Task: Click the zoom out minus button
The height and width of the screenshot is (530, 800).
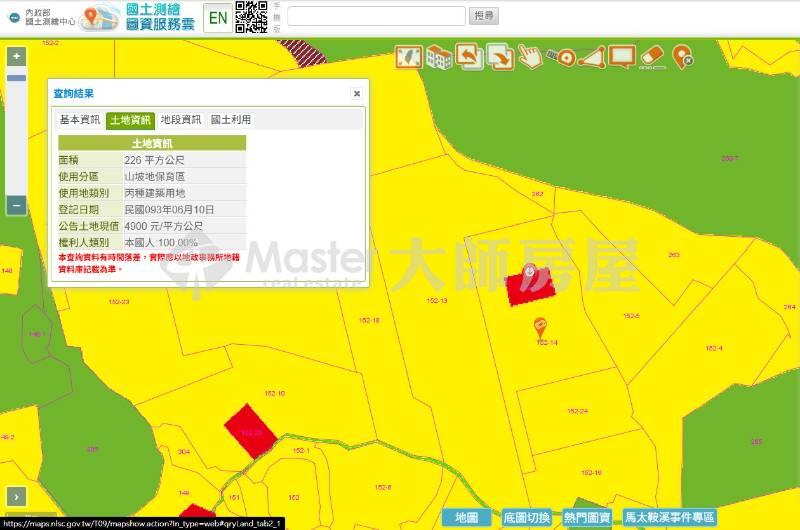Action: [x=16, y=205]
